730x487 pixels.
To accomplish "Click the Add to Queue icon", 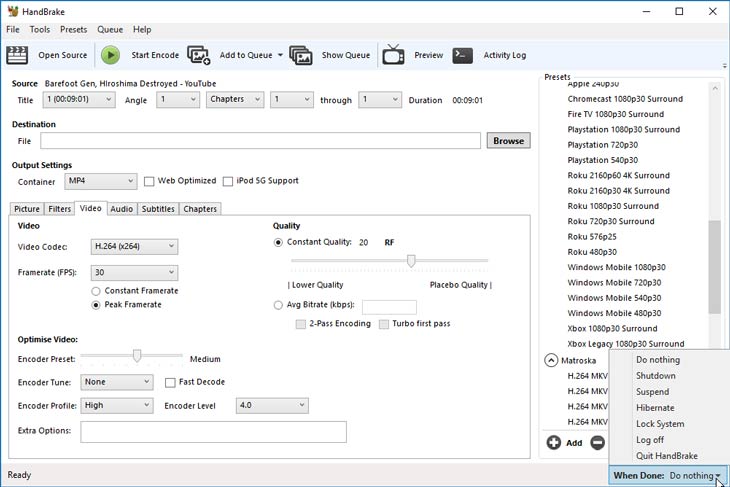I will (199, 55).
